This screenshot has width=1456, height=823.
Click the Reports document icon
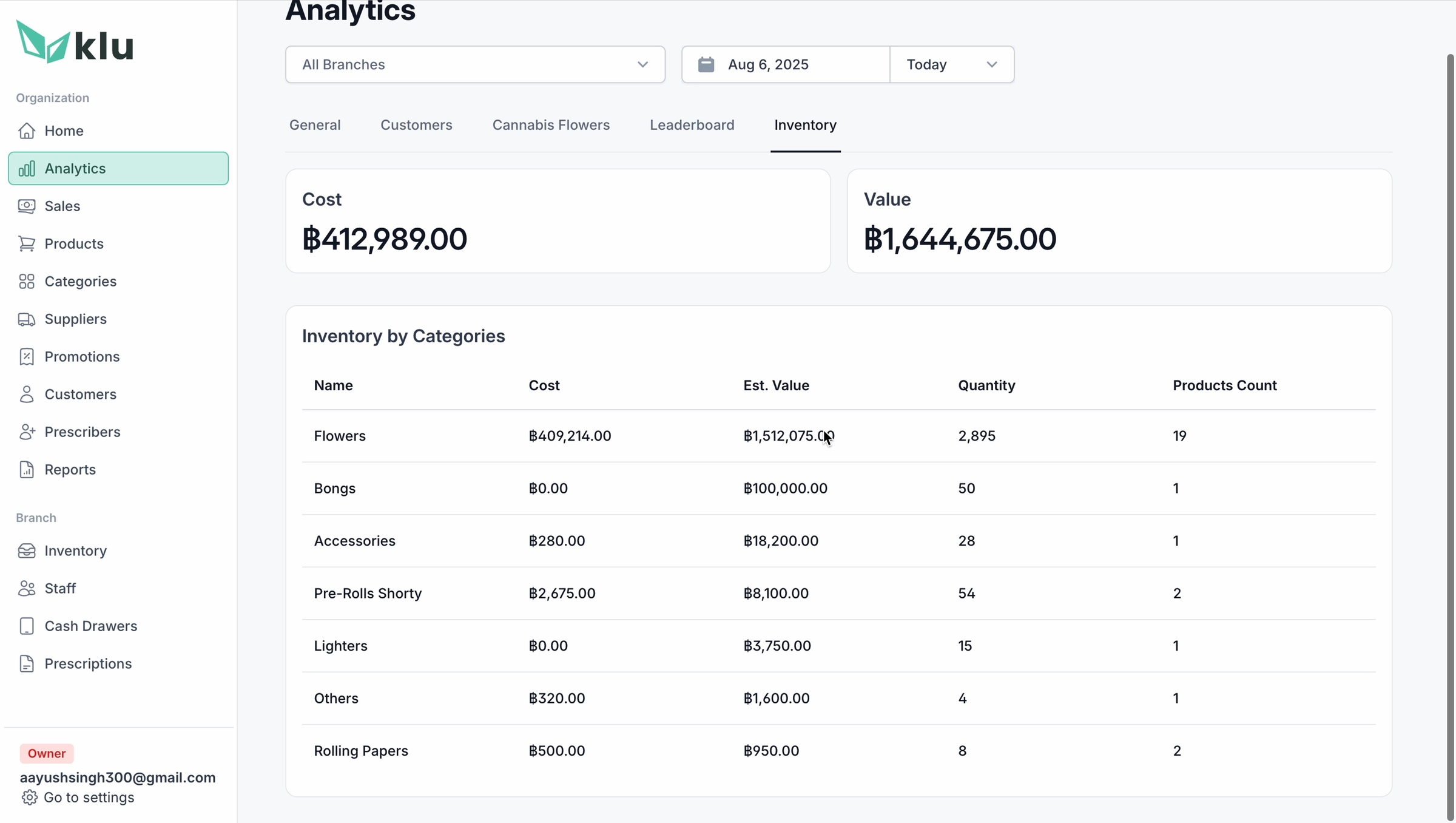27,469
